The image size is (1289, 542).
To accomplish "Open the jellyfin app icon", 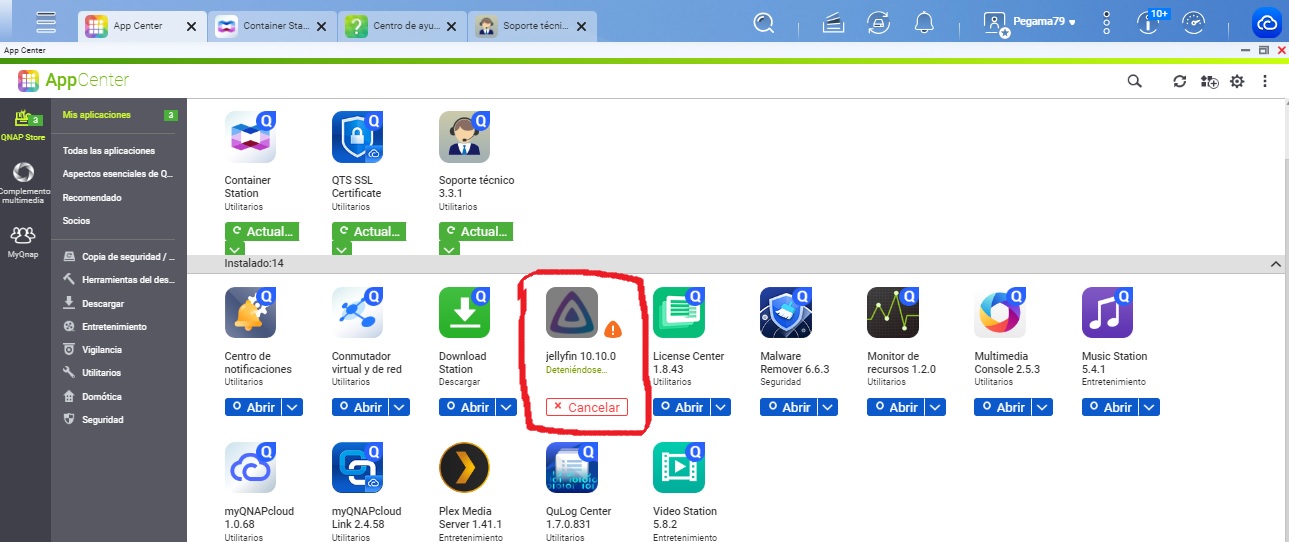I will 572,312.
